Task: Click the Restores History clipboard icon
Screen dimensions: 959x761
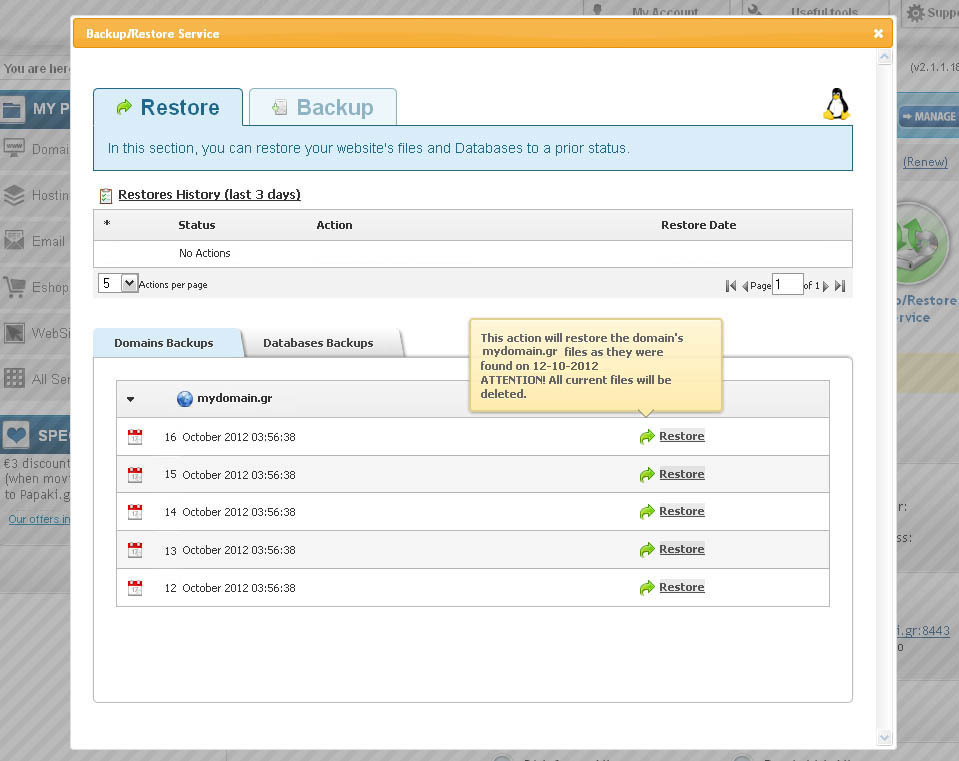Action: (106, 196)
